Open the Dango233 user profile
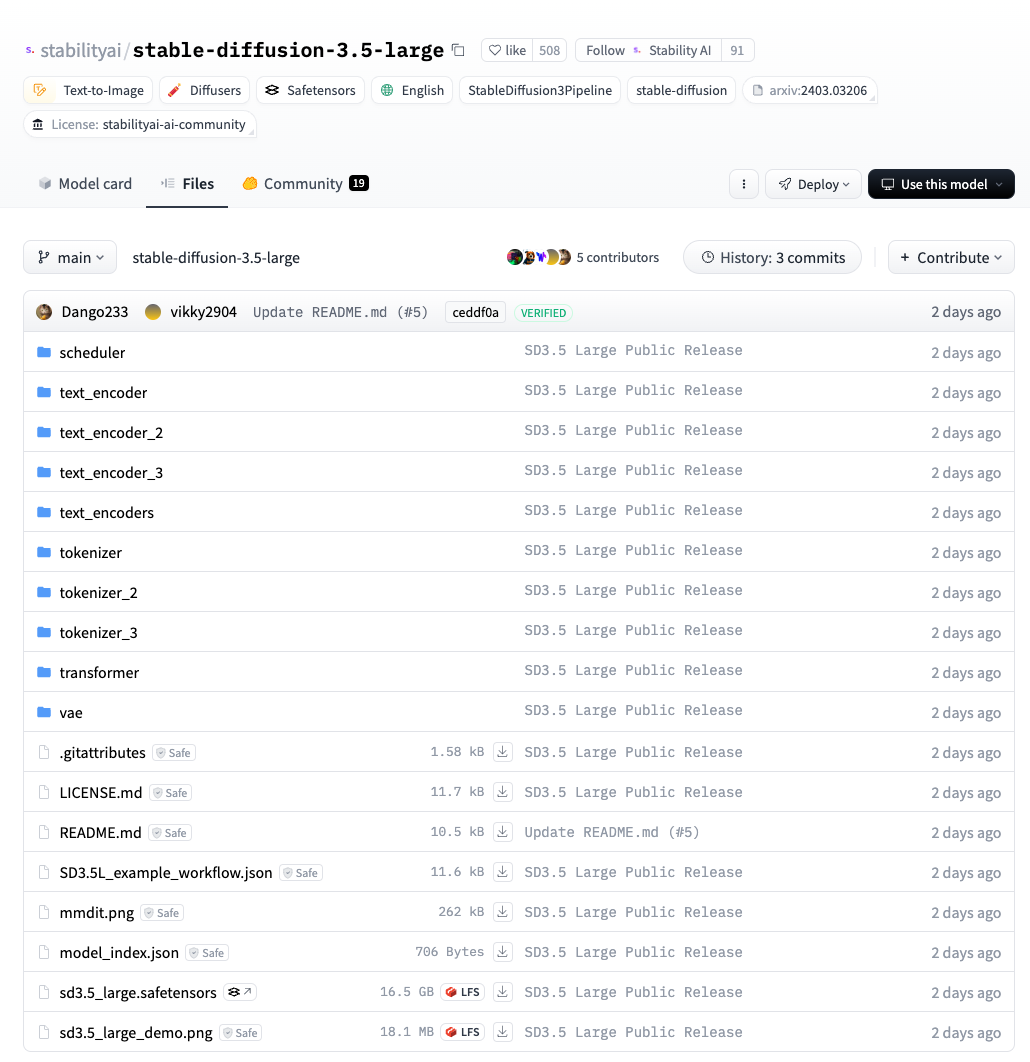Viewport: 1030px width, 1062px height. tap(94, 312)
